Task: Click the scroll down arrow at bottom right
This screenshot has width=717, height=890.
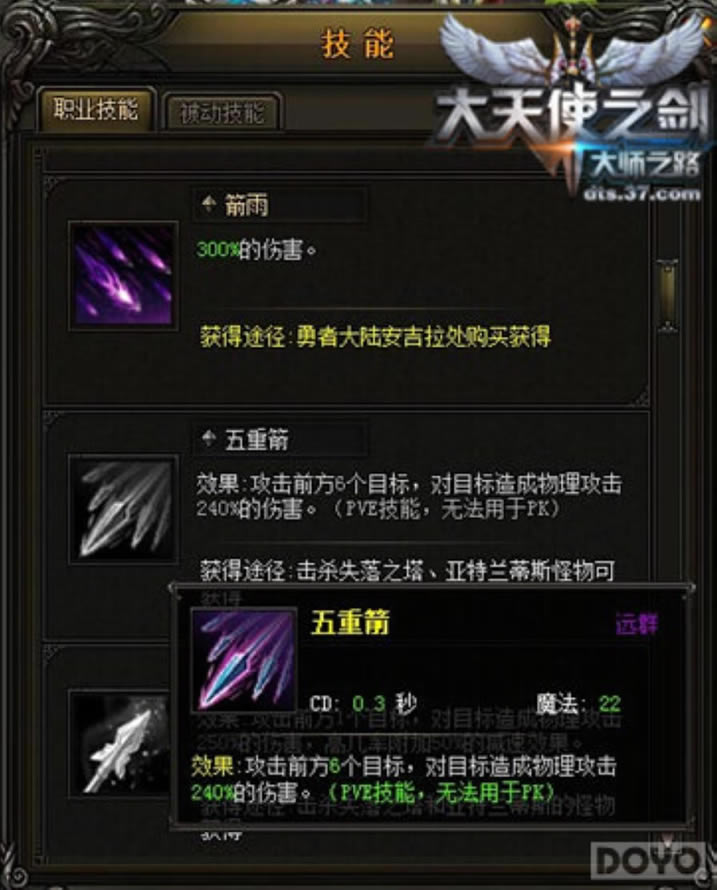Action: tap(668, 839)
